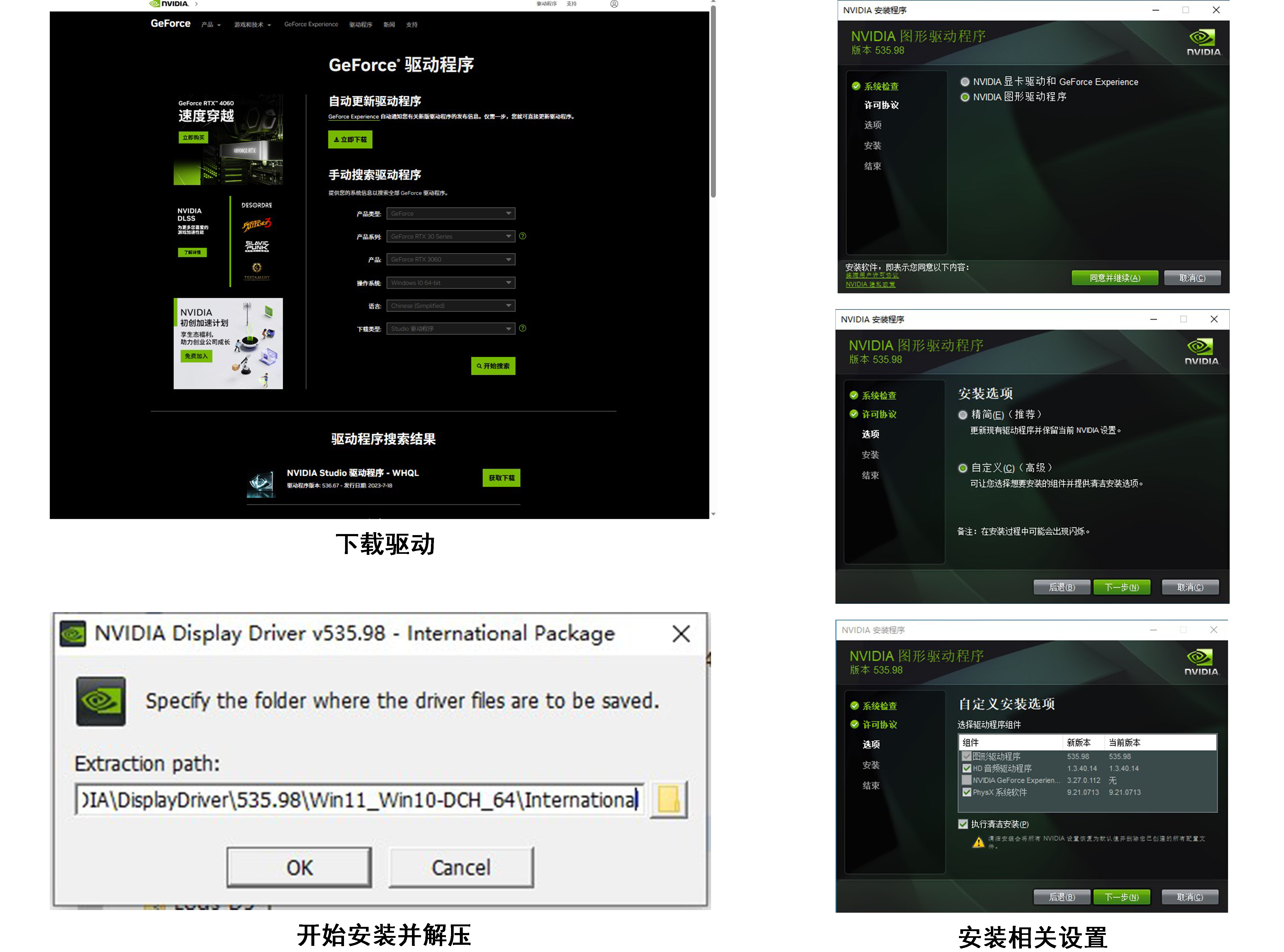Click the help icon beside 产品系列 dropdown

click(523, 236)
